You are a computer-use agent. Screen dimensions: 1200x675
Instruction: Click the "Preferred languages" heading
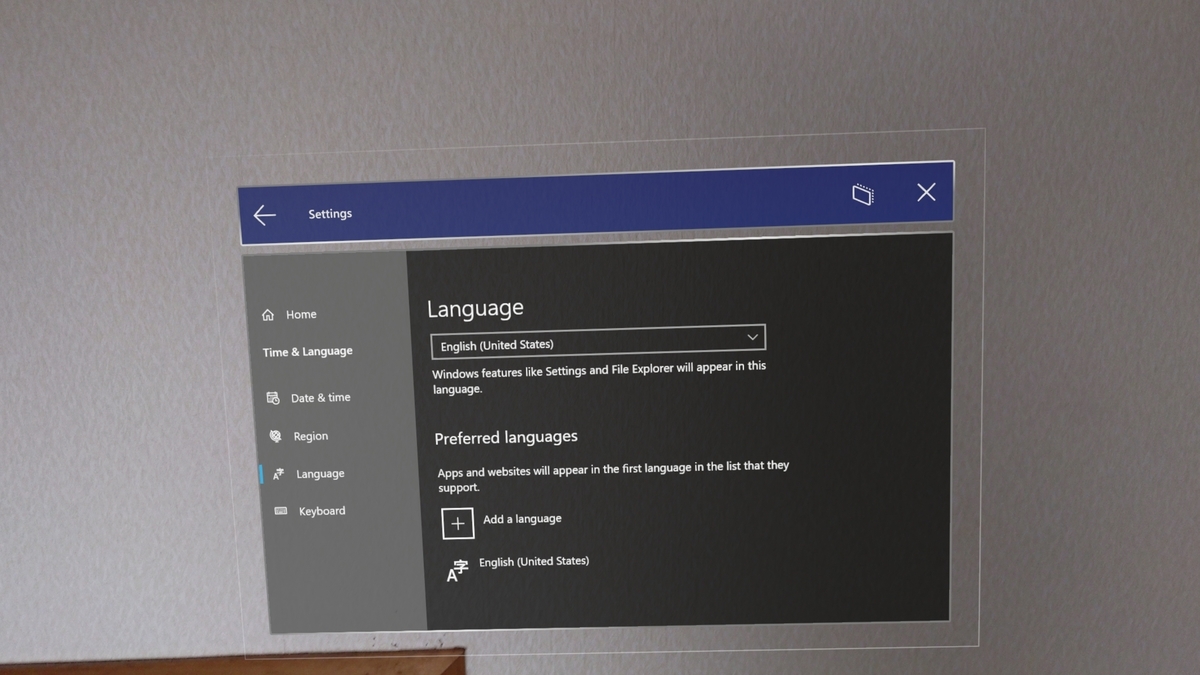coord(506,437)
